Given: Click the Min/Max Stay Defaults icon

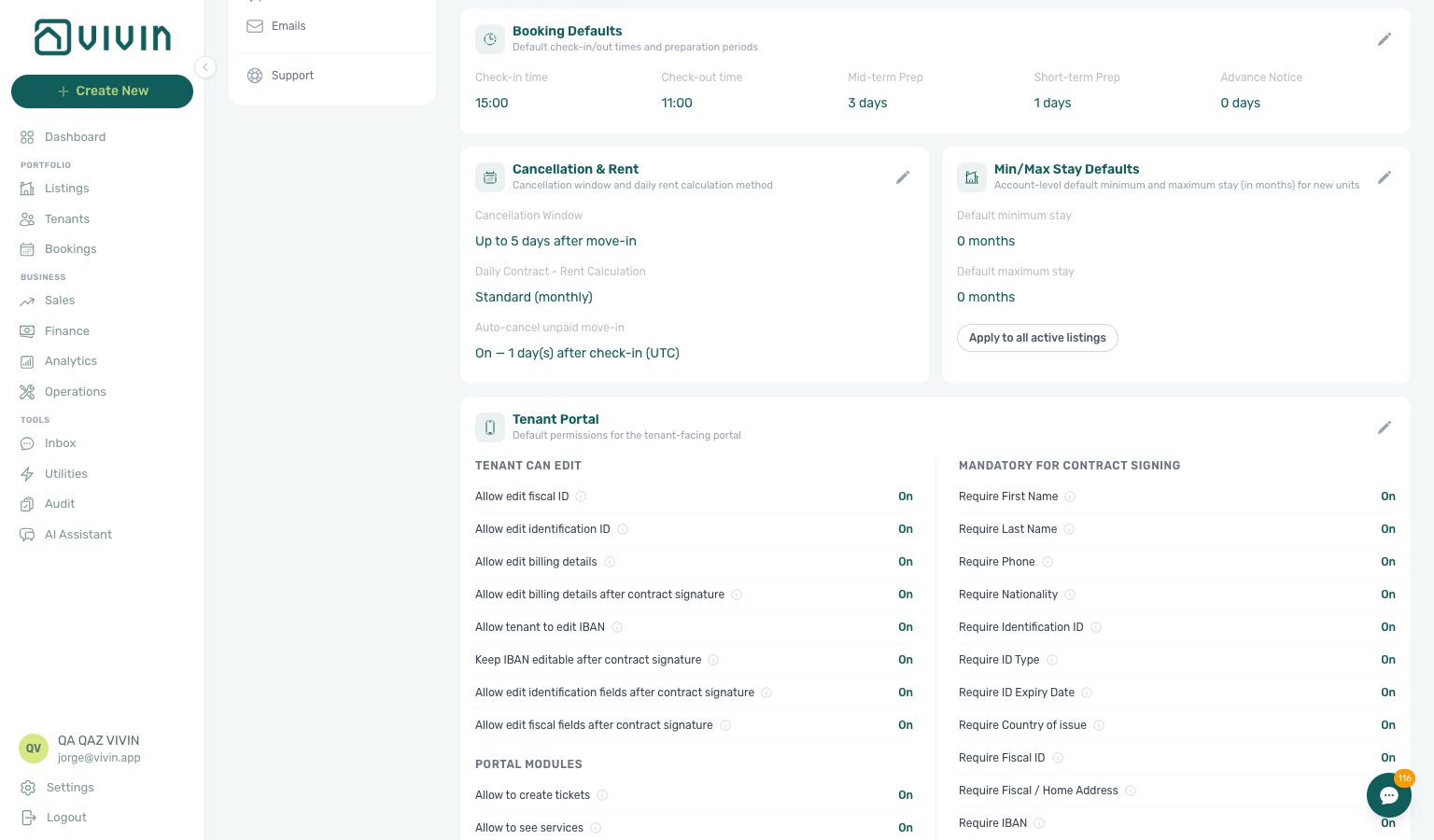Looking at the screenshot, I should coord(972,177).
